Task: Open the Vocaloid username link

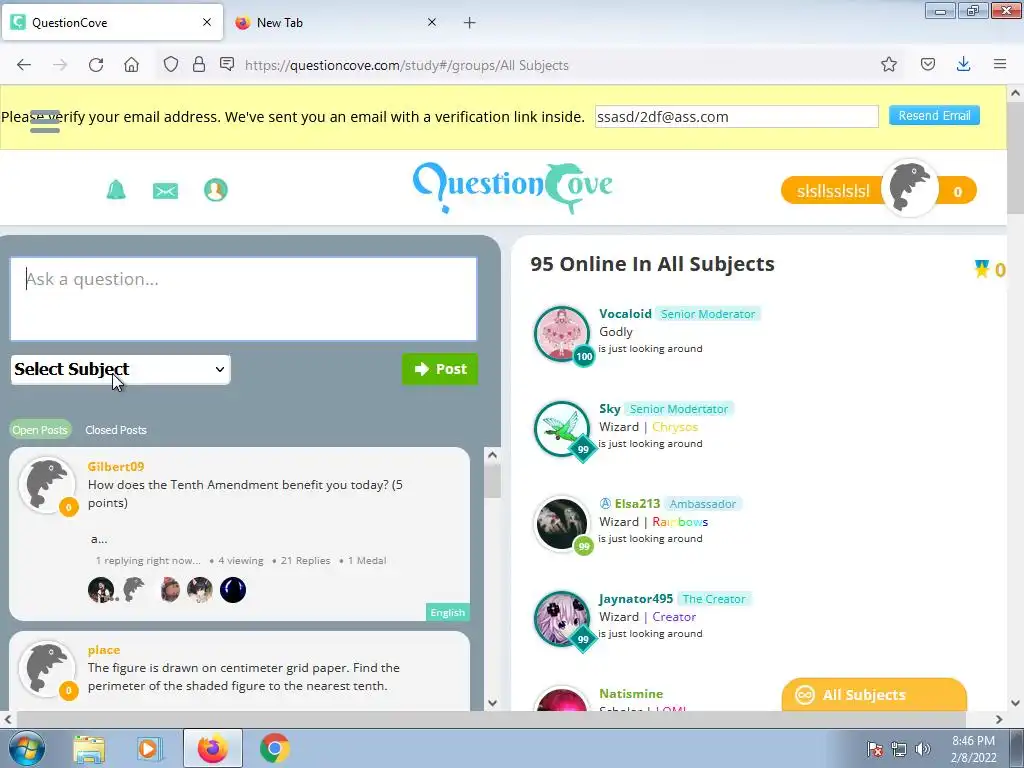Action: pyautogui.click(x=625, y=313)
